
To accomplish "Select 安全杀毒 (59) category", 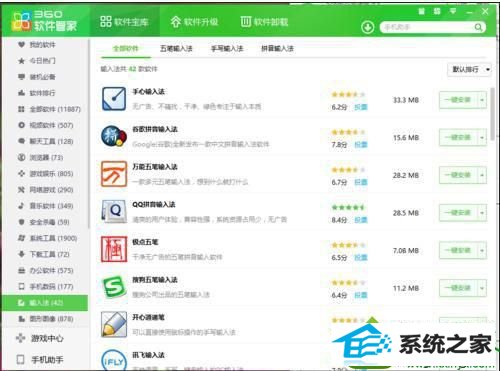I will pos(43,222).
